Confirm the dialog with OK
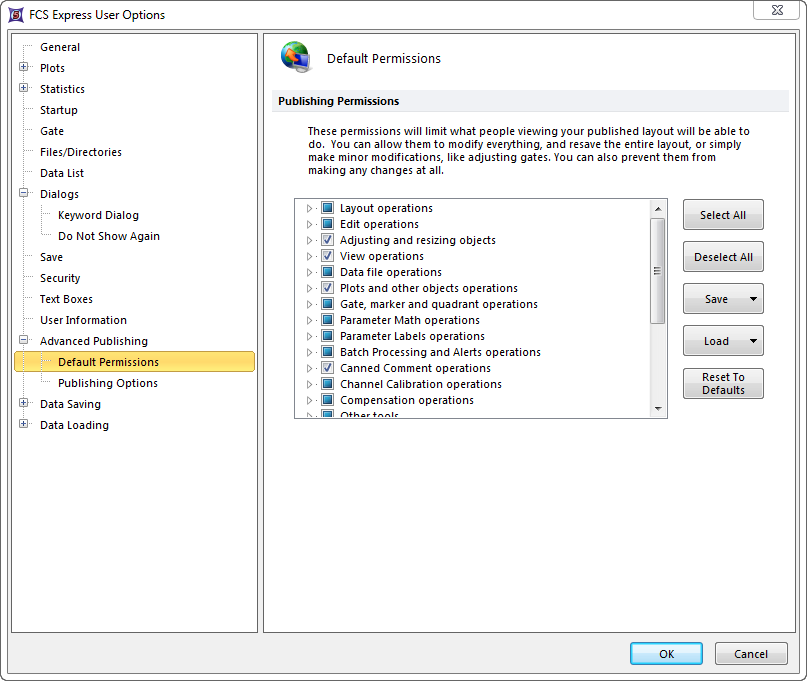The width and height of the screenshot is (807, 681). pyautogui.click(x=666, y=654)
